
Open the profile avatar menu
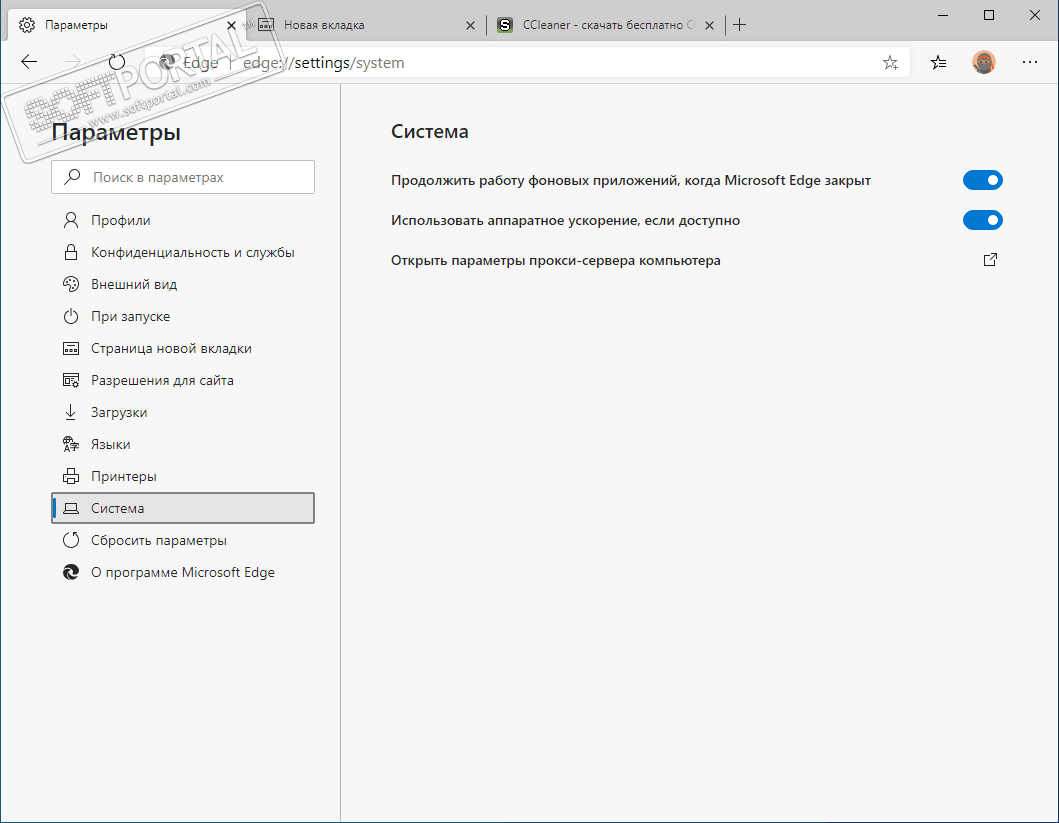point(983,62)
